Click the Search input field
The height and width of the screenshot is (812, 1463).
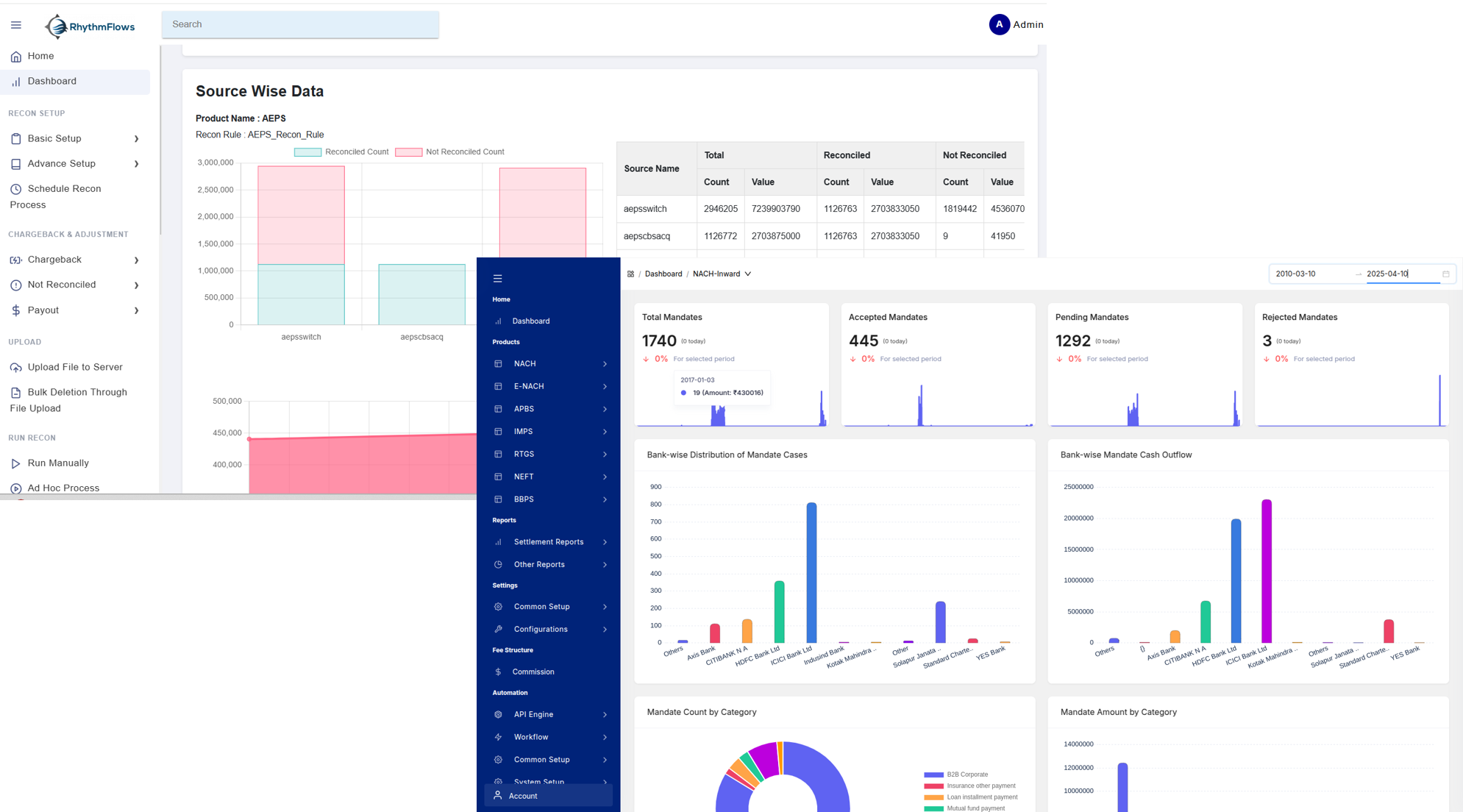pyautogui.click(x=300, y=24)
